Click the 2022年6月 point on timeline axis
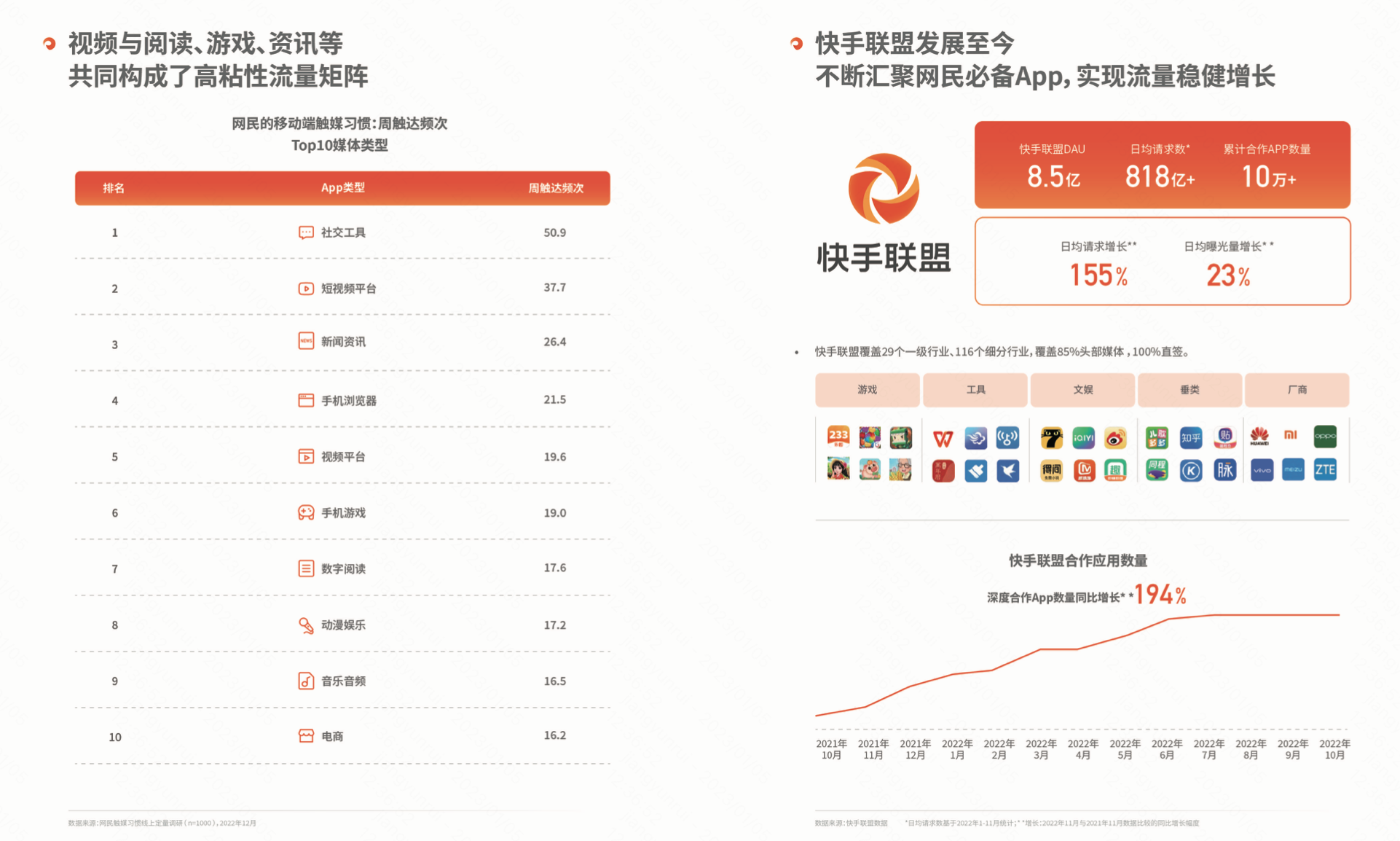Image resolution: width=1400 pixels, height=841 pixels. tap(1166, 749)
